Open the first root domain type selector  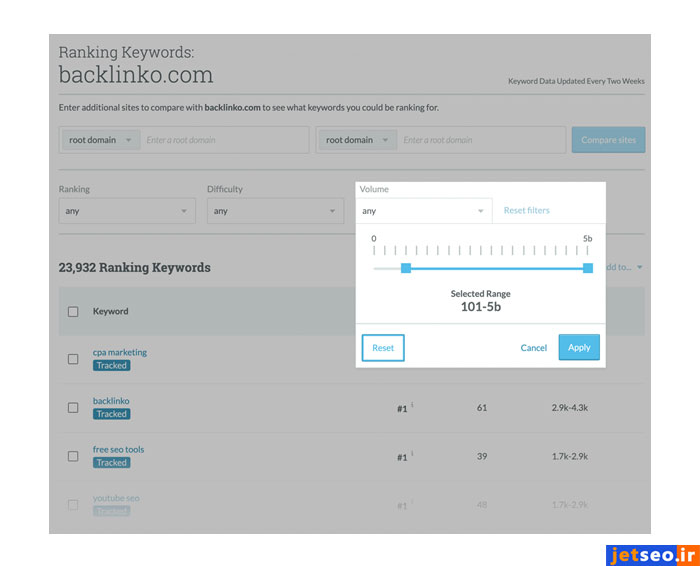(x=100, y=140)
